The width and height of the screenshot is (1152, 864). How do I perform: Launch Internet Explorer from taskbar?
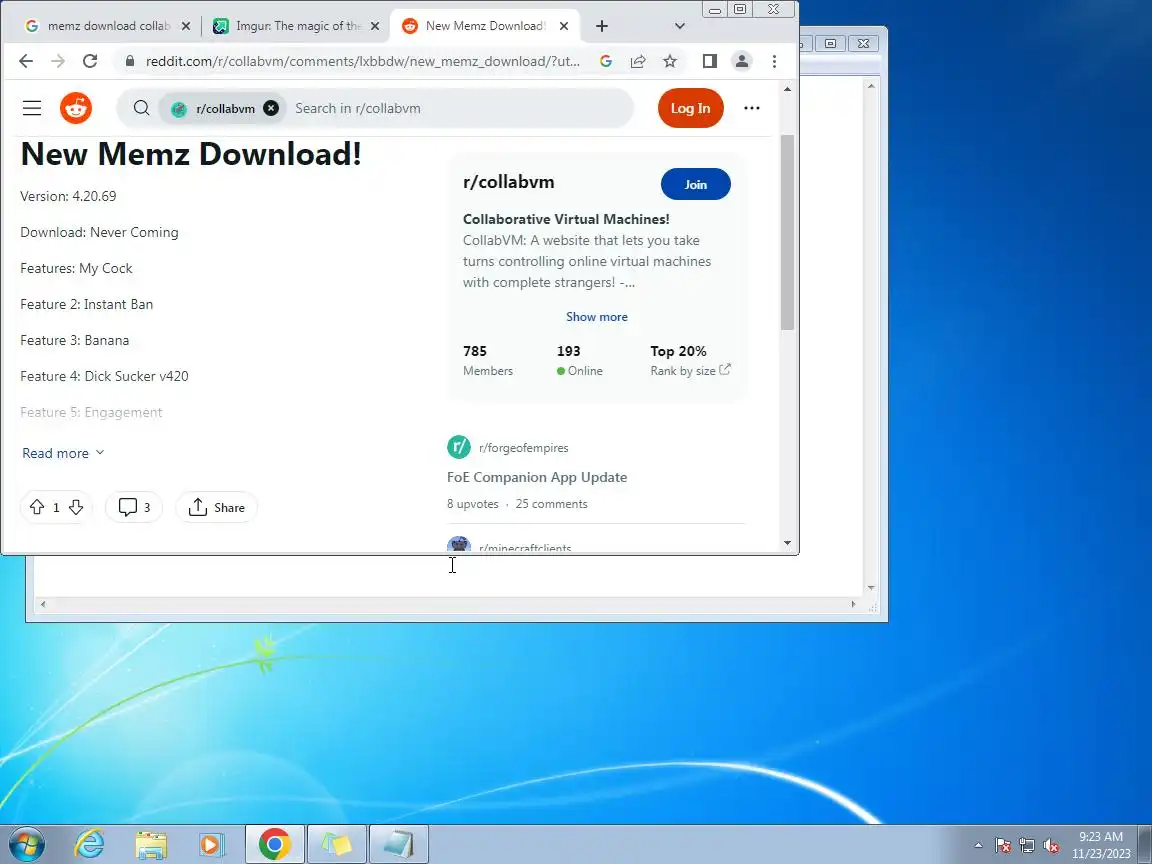pos(90,845)
